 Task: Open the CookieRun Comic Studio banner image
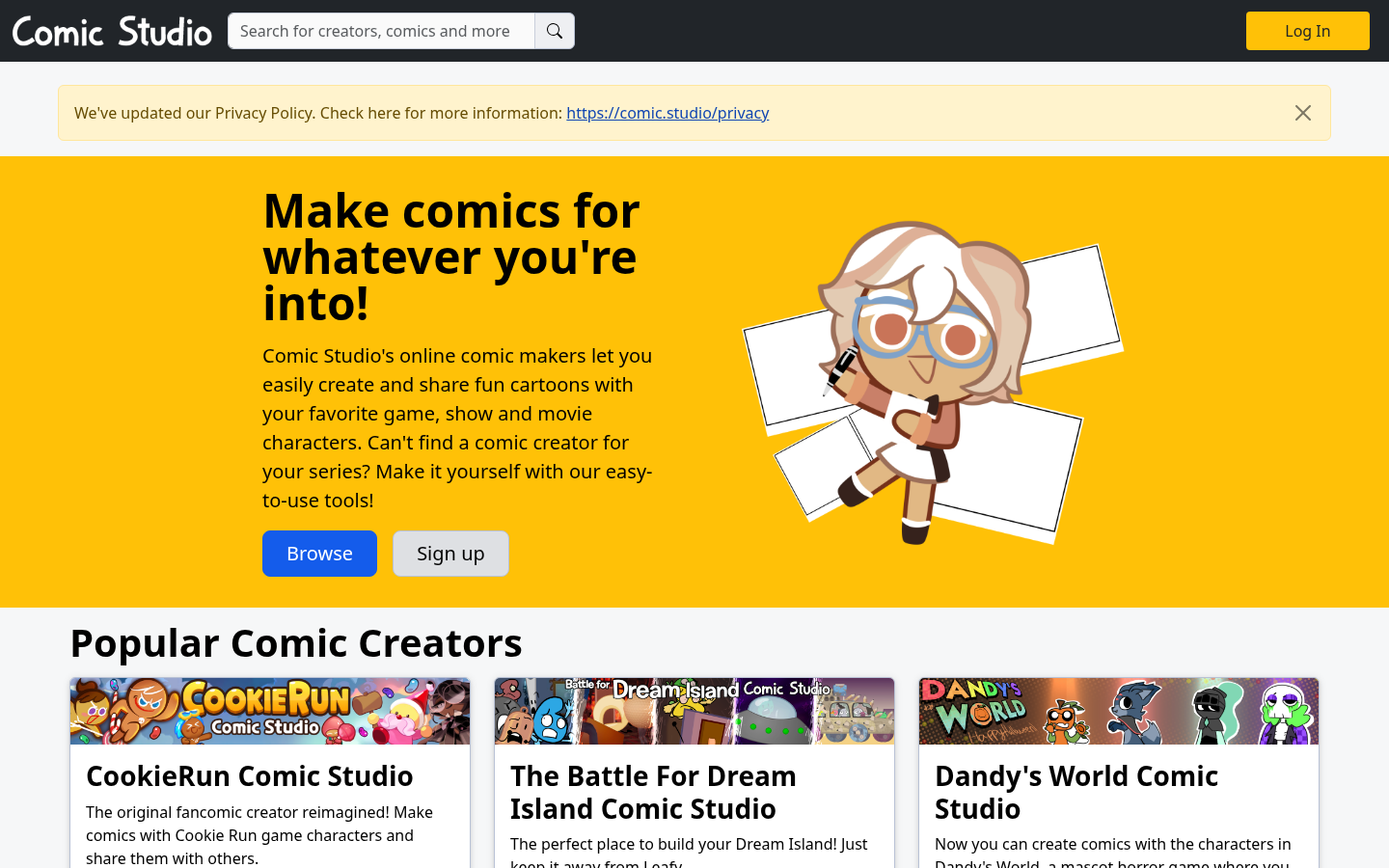coord(270,711)
